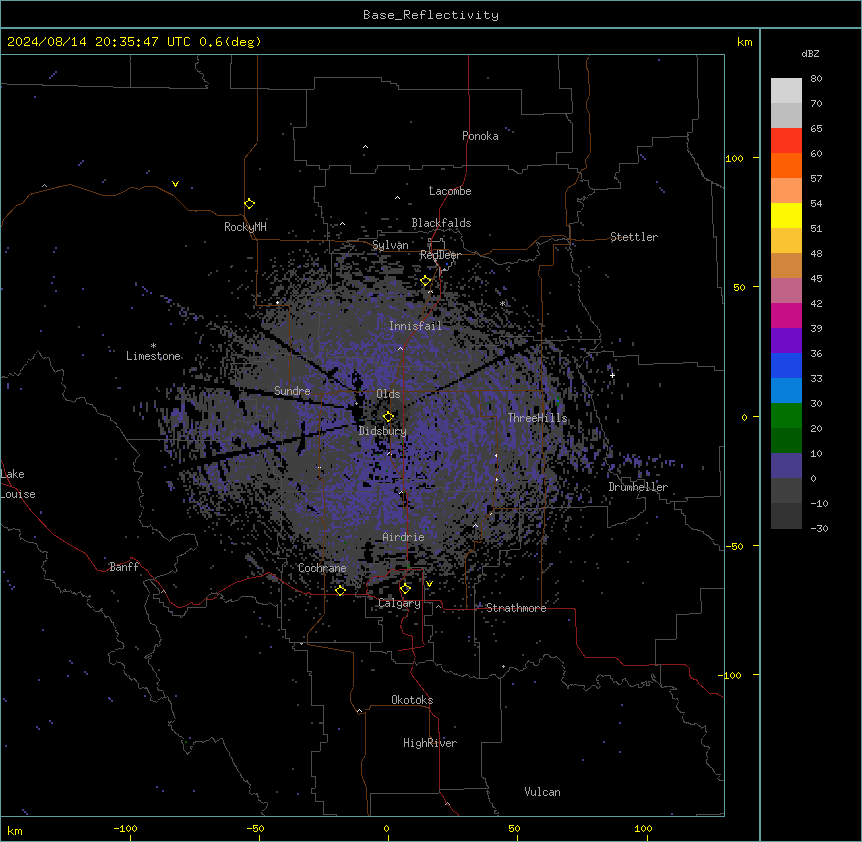Click the yellow V marker northwest of RockyMH
The width and height of the screenshot is (862, 842).
(x=175, y=184)
